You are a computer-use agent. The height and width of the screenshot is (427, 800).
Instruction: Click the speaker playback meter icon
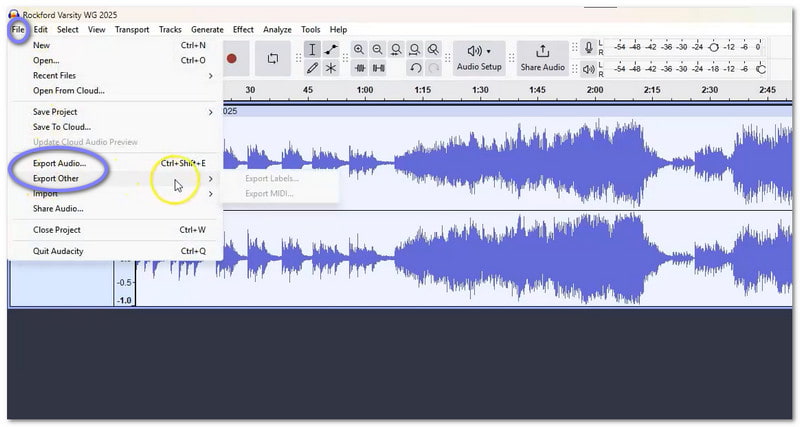pyautogui.click(x=589, y=68)
